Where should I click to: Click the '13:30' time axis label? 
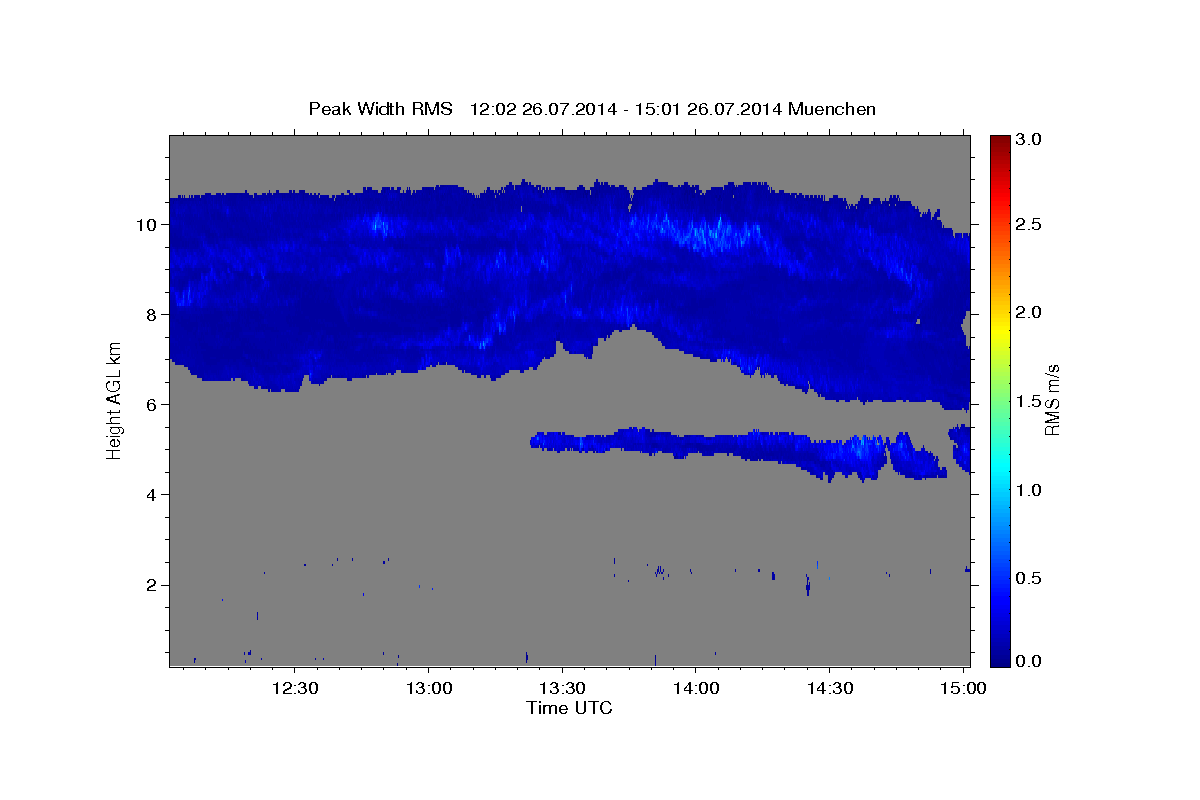point(563,688)
